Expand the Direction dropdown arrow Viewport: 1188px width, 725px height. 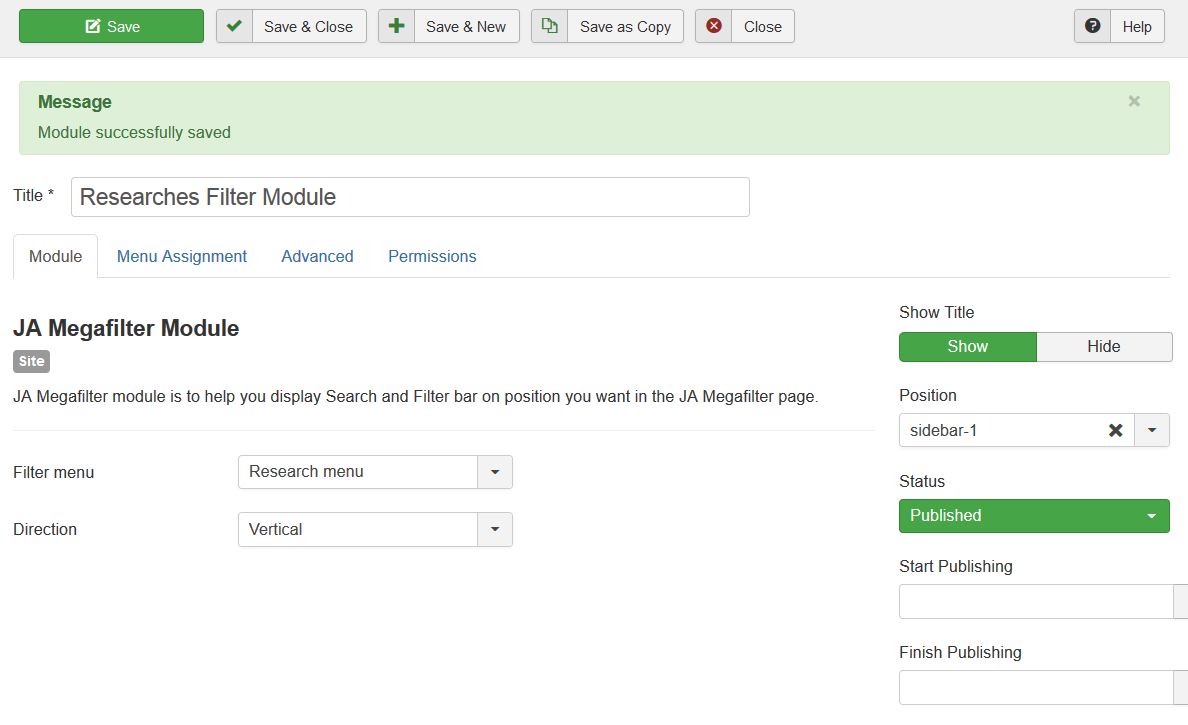pyautogui.click(x=495, y=530)
